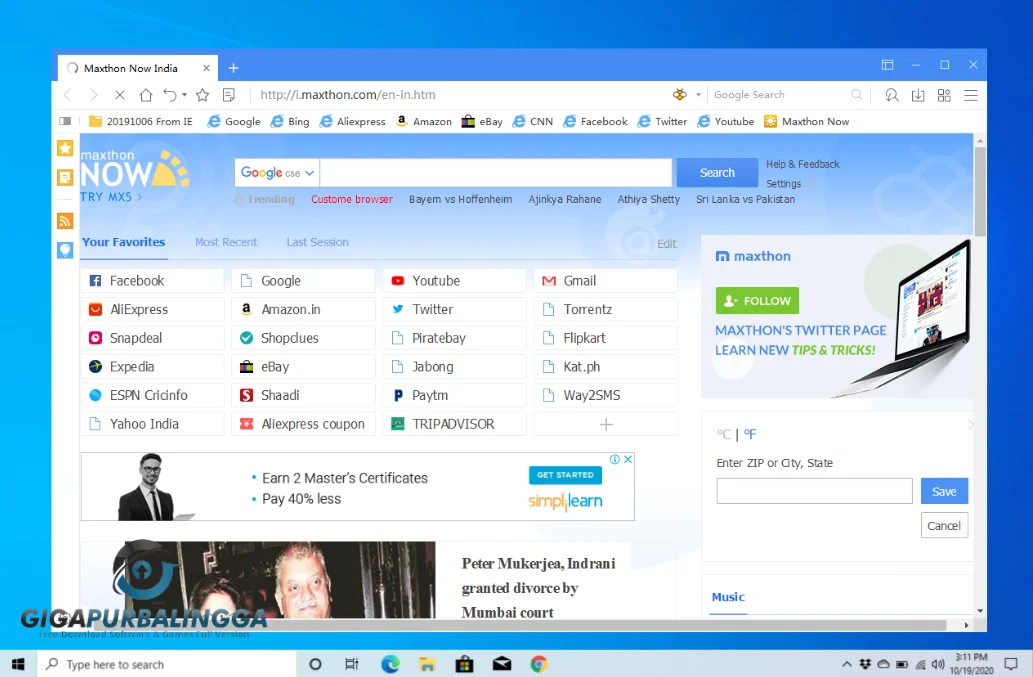
Task: Select the lightbulb SkyNote icon in sidebar
Action: click(x=64, y=250)
